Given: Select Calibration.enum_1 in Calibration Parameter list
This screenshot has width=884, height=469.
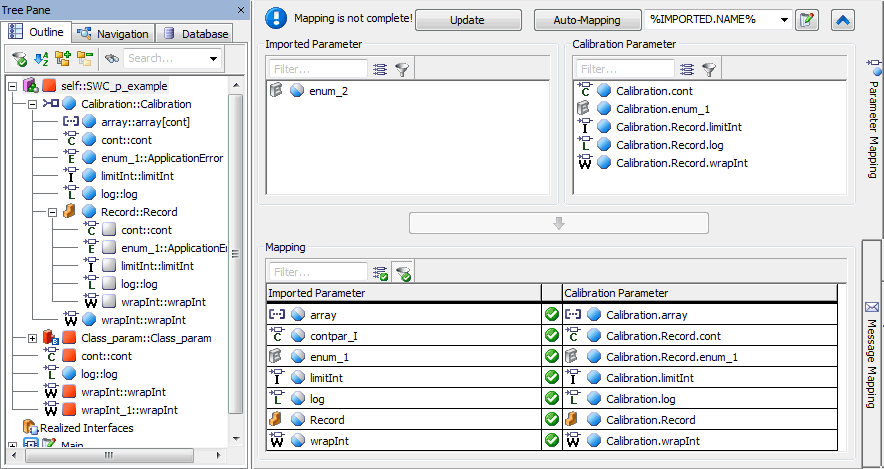Looking at the screenshot, I should click(x=662, y=109).
